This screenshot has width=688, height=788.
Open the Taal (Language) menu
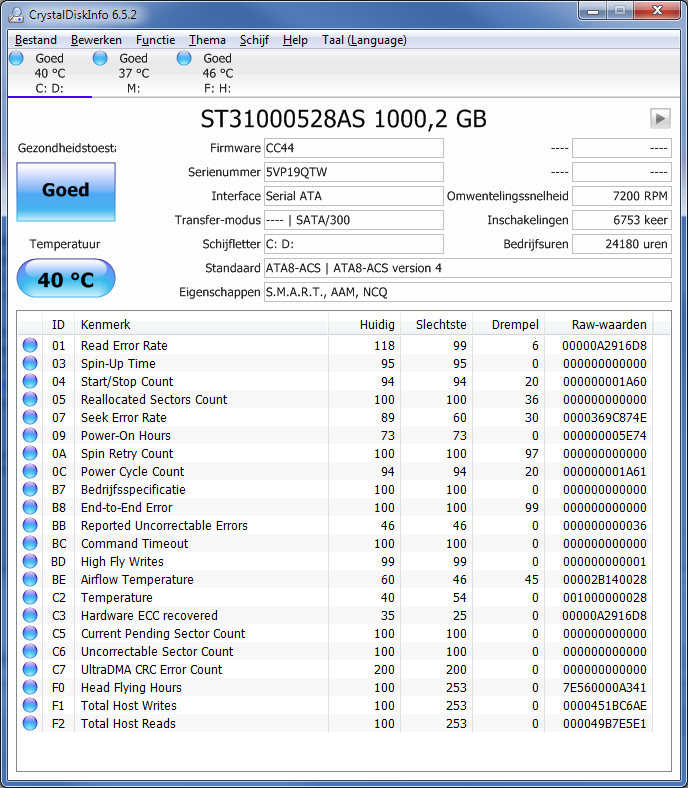[x=364, y=40]
